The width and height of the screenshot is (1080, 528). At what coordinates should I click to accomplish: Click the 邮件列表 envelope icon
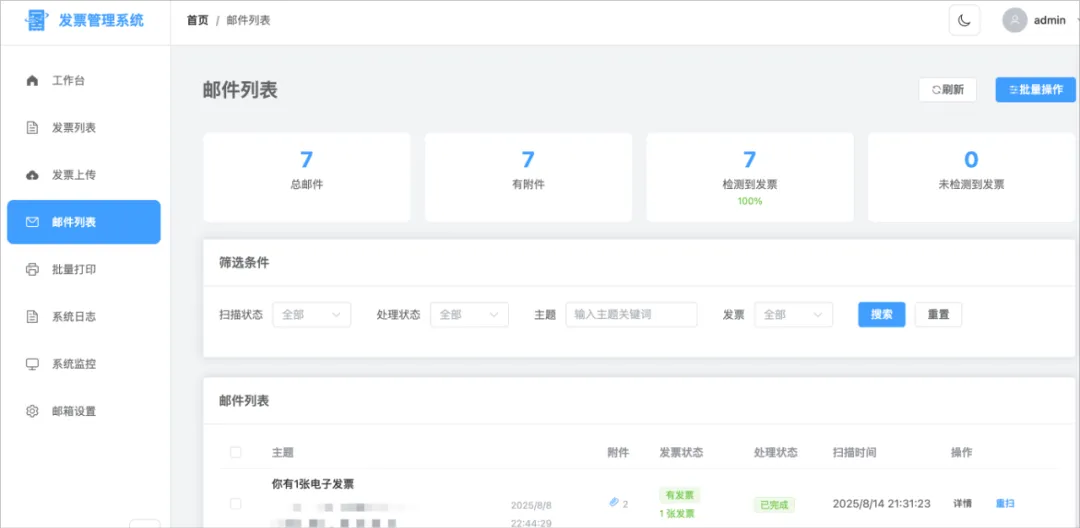pos(32,222)
